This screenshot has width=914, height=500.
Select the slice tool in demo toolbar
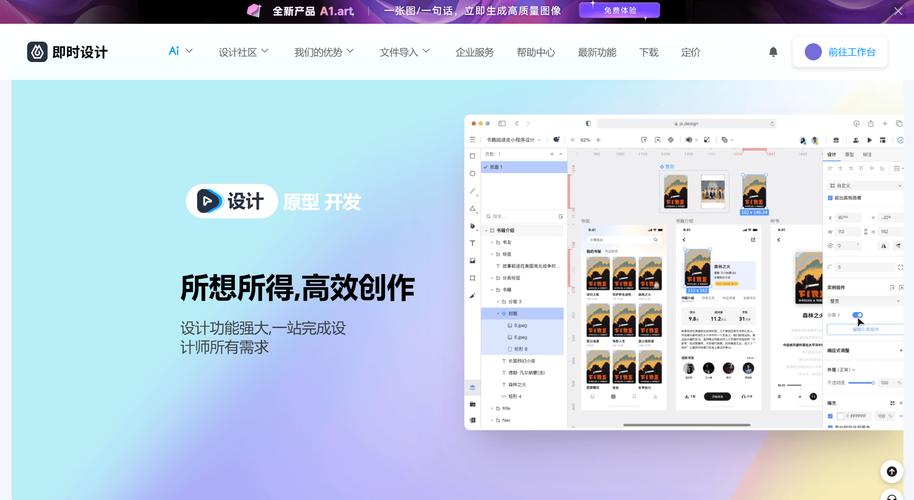coord(472,278)
